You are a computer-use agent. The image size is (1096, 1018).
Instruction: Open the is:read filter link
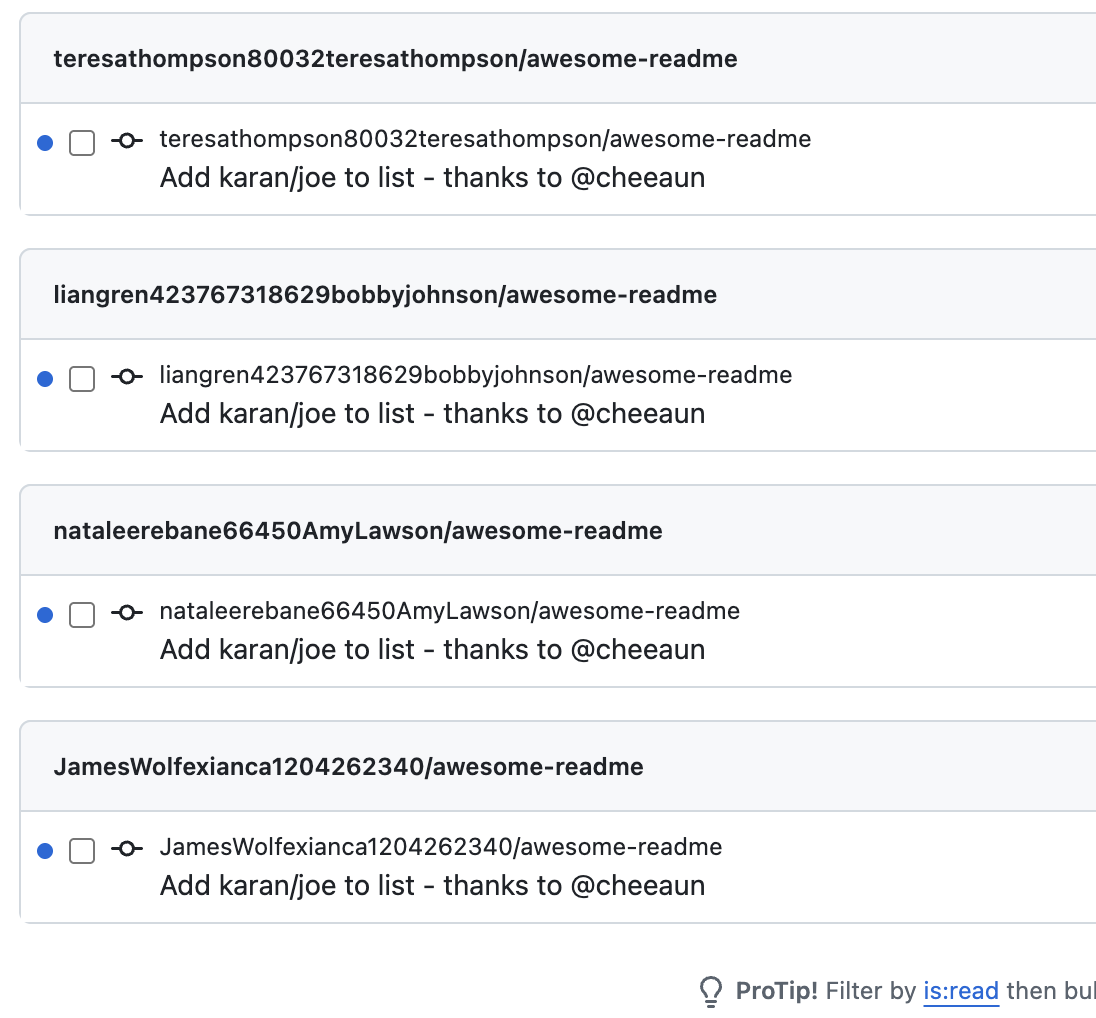pos(960,991)
